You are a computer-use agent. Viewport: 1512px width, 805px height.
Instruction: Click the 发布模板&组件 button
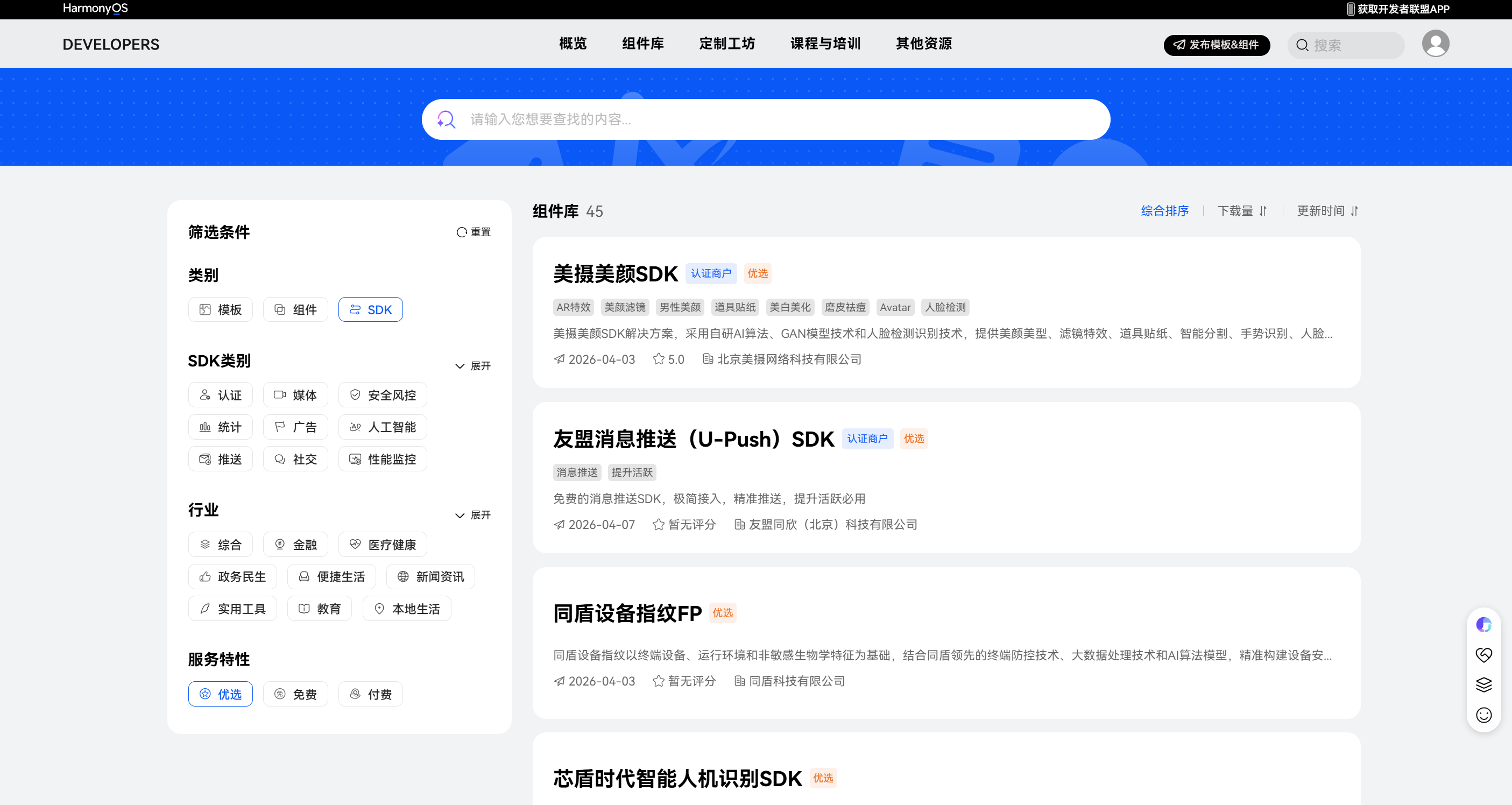coord(1217,45)
